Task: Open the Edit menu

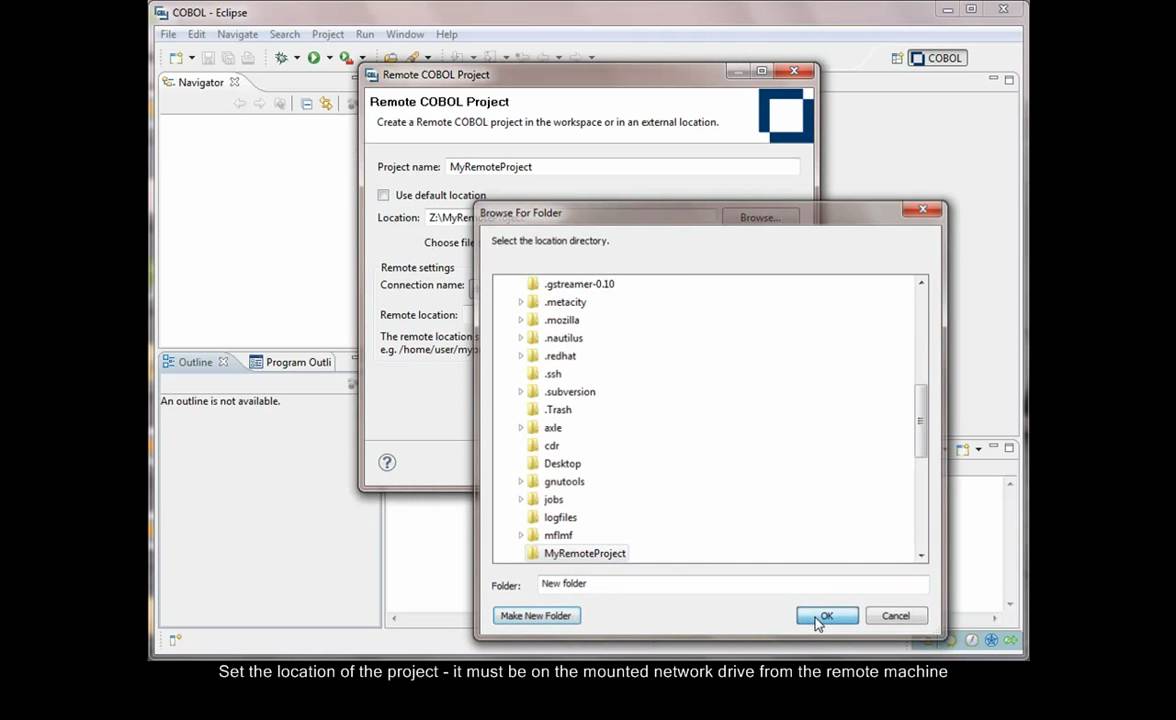Action: 196,34
